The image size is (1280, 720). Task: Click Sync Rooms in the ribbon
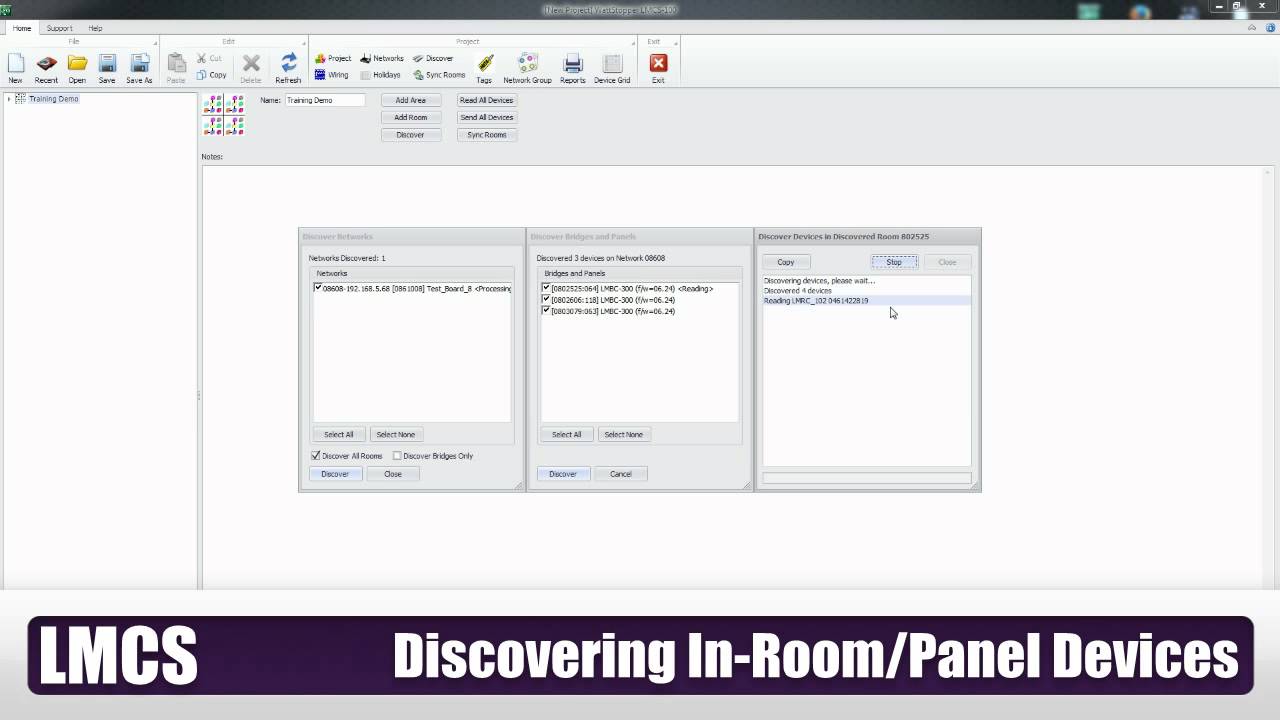[x=440, y=75]
